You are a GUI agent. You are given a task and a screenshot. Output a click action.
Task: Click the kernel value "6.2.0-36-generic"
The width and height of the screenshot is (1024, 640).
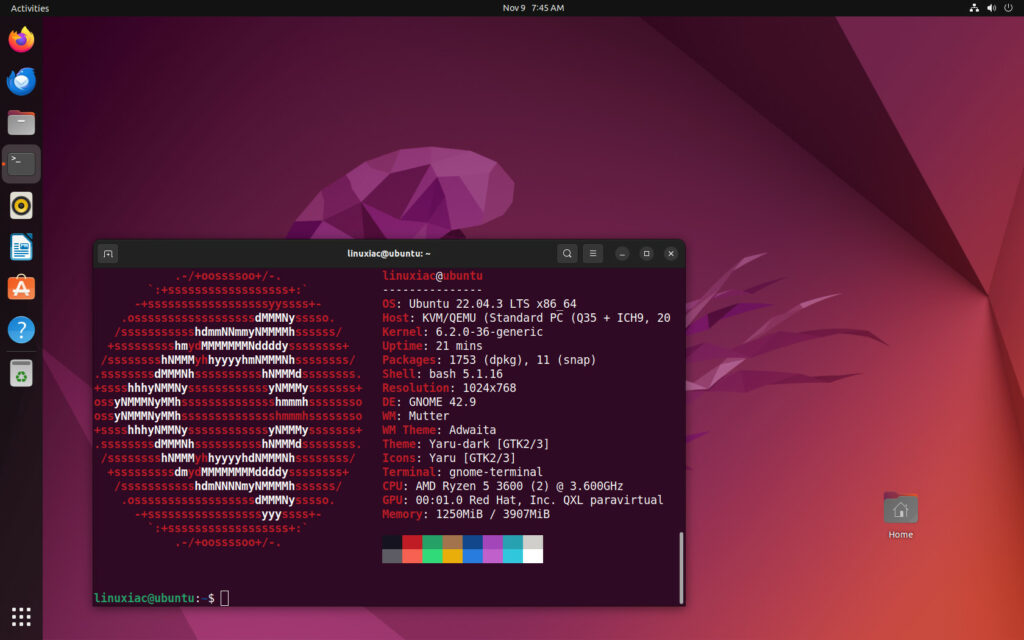pyautogui.click(x=489, y=332)
